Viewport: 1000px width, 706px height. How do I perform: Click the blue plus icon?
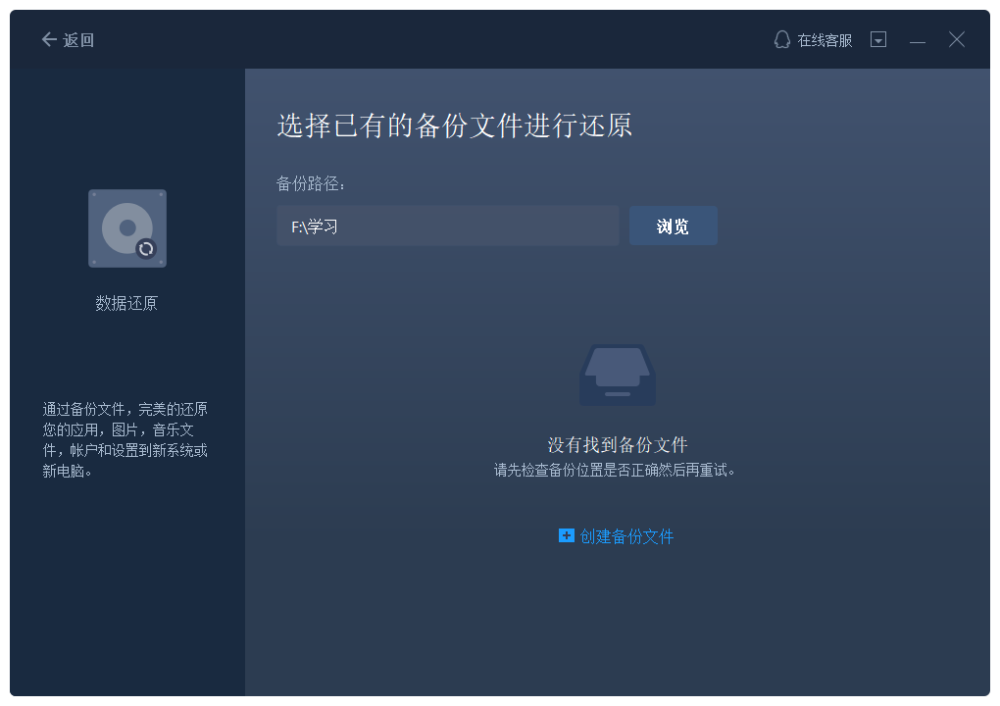coord(566,535)
